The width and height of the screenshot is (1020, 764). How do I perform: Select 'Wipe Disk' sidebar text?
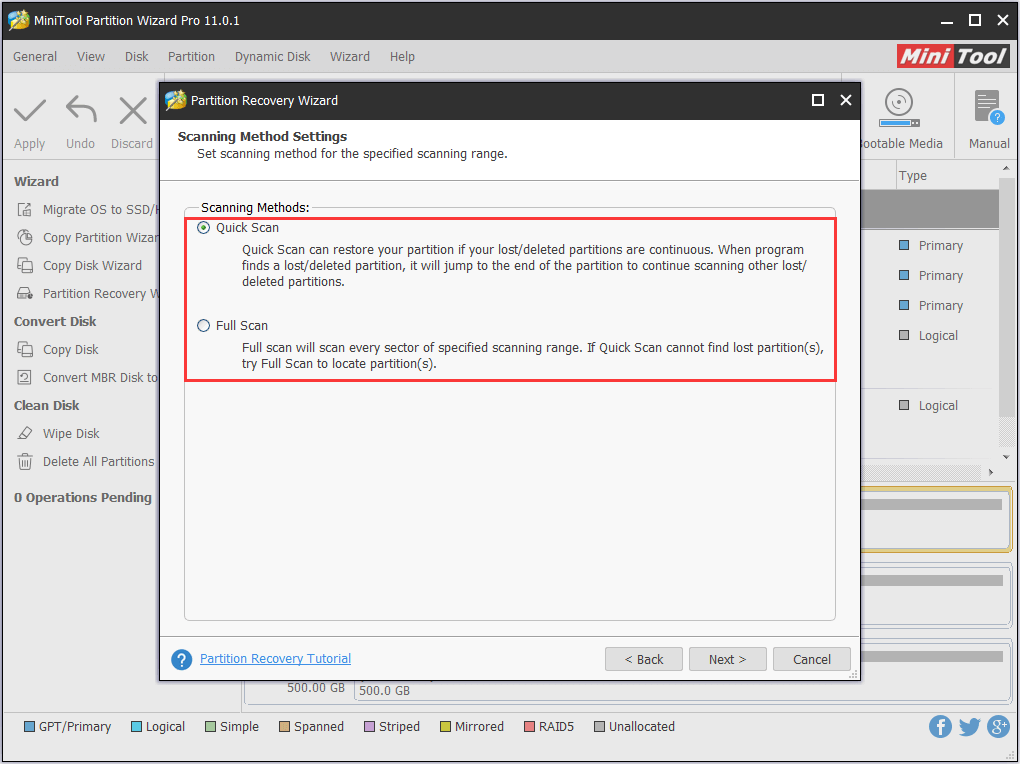71,433
